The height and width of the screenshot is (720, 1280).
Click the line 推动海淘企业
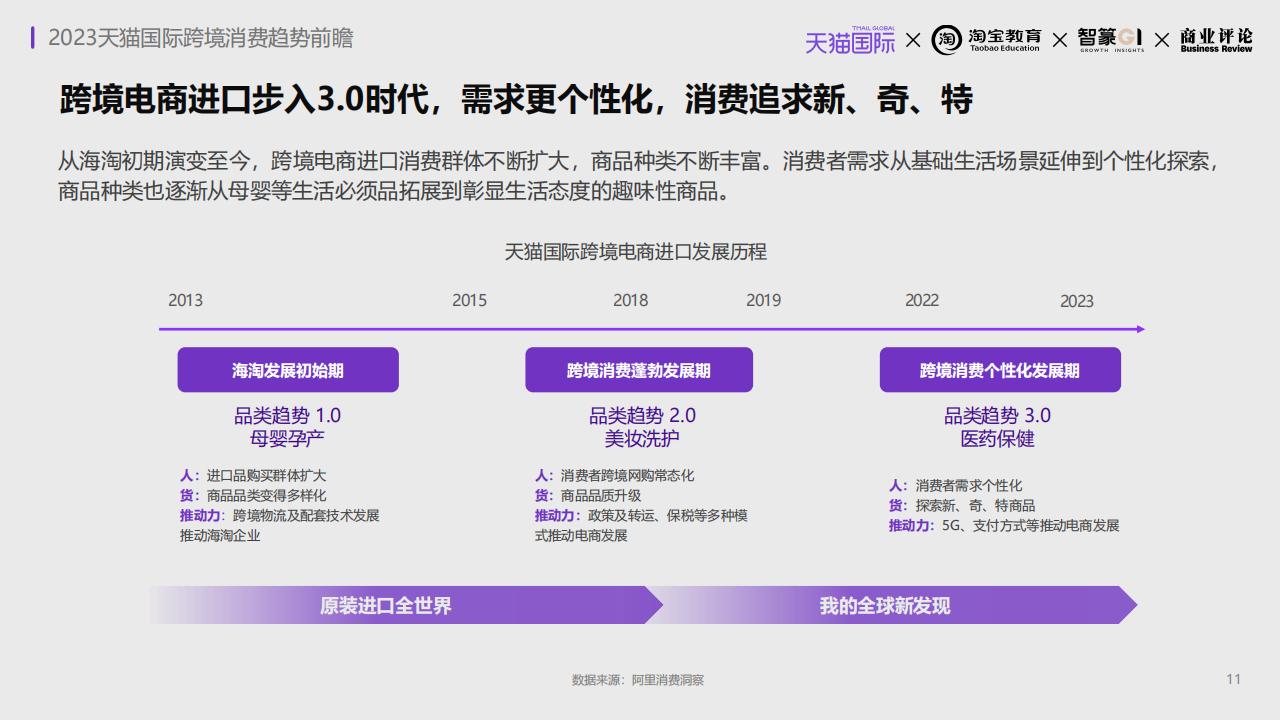220,536
